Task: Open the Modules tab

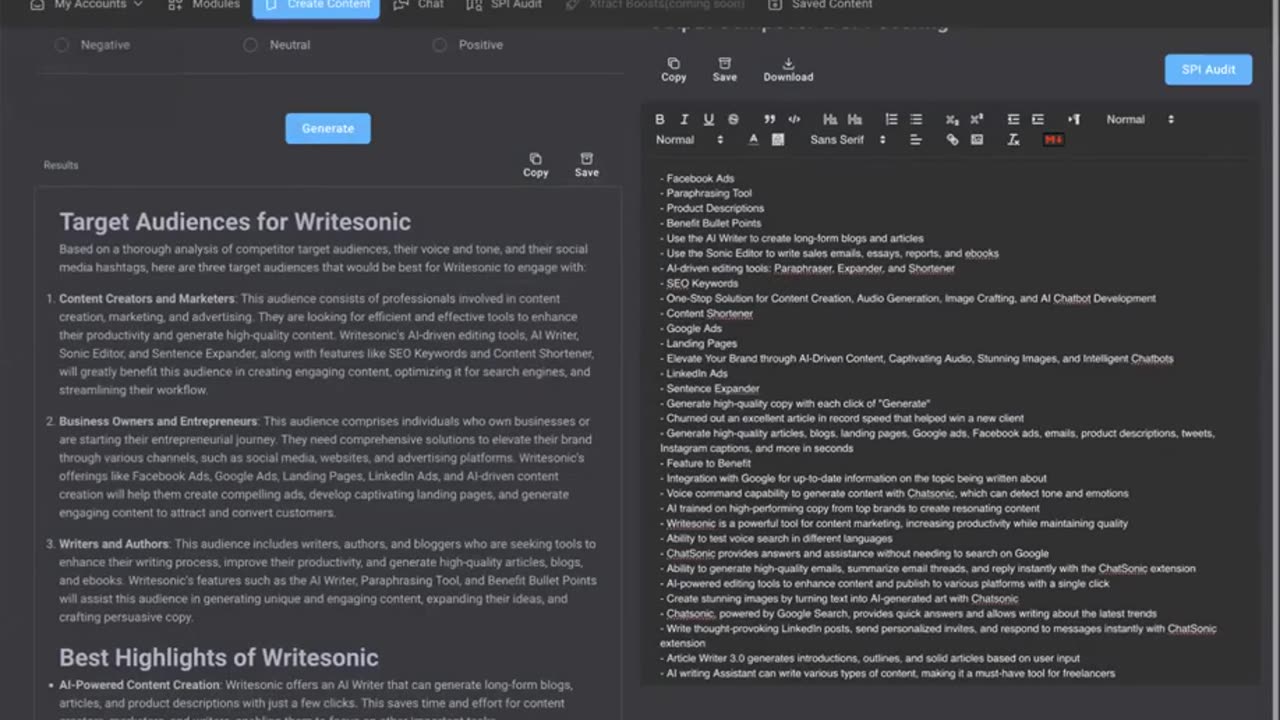Action: tap(204, 5)
